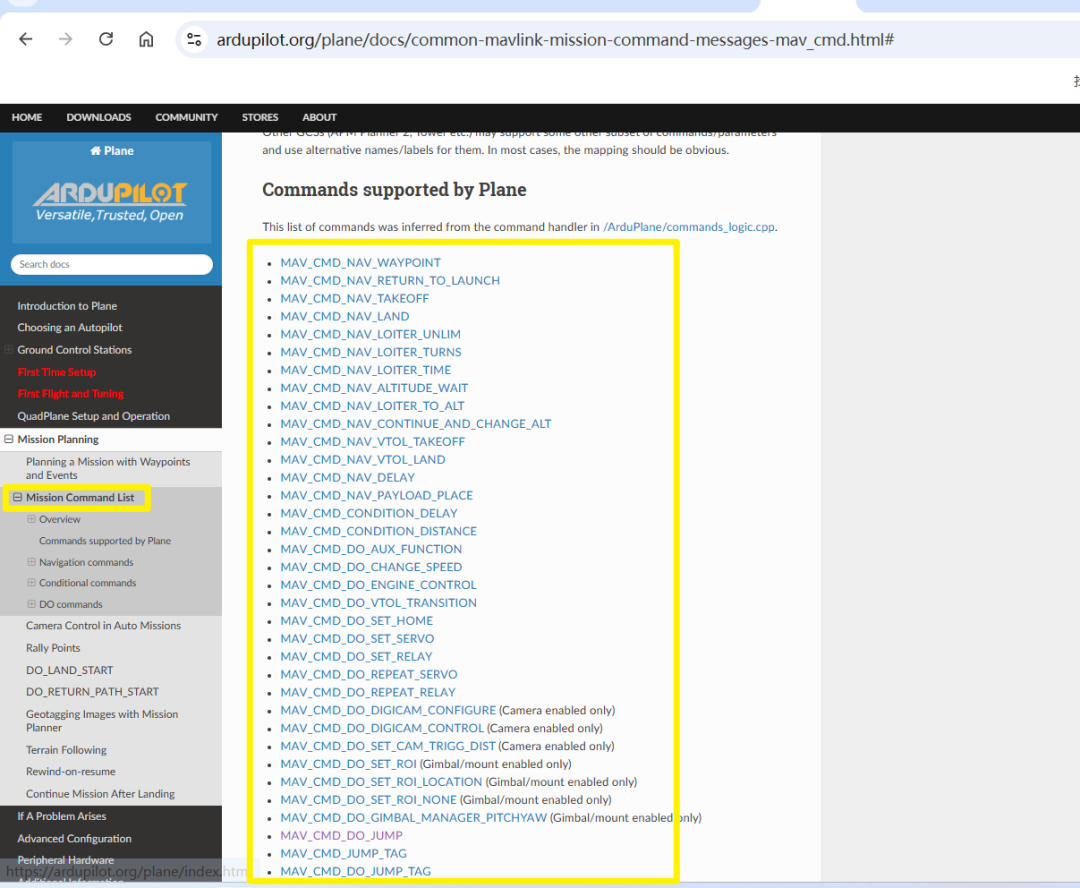Open MAV_CMD_DO_AUX_FUNCTION link

[371, 549]
